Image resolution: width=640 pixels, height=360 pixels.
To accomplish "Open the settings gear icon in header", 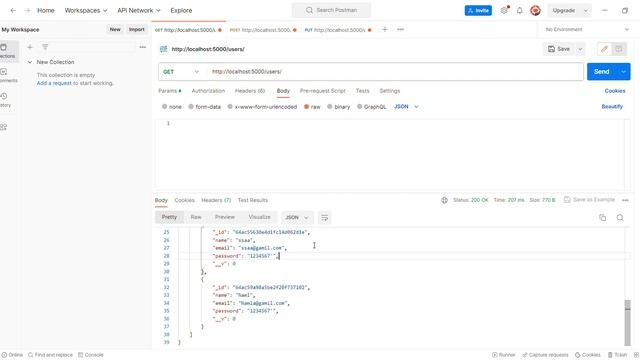I will tap(504, 11).
